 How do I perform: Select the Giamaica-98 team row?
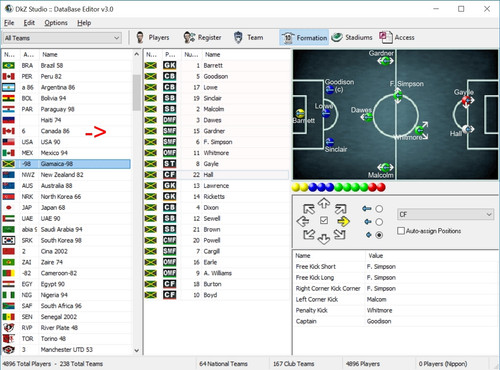point(66,164)
